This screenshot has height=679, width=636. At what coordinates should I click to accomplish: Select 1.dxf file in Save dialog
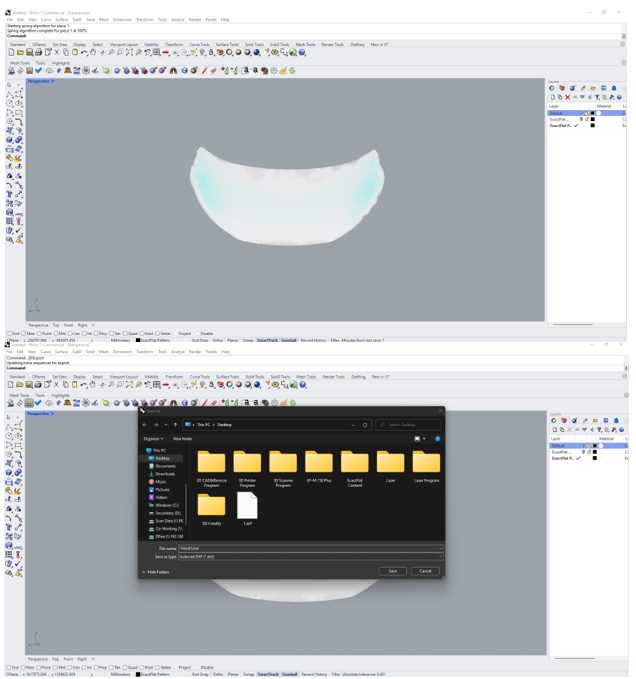tap(247, 509)
